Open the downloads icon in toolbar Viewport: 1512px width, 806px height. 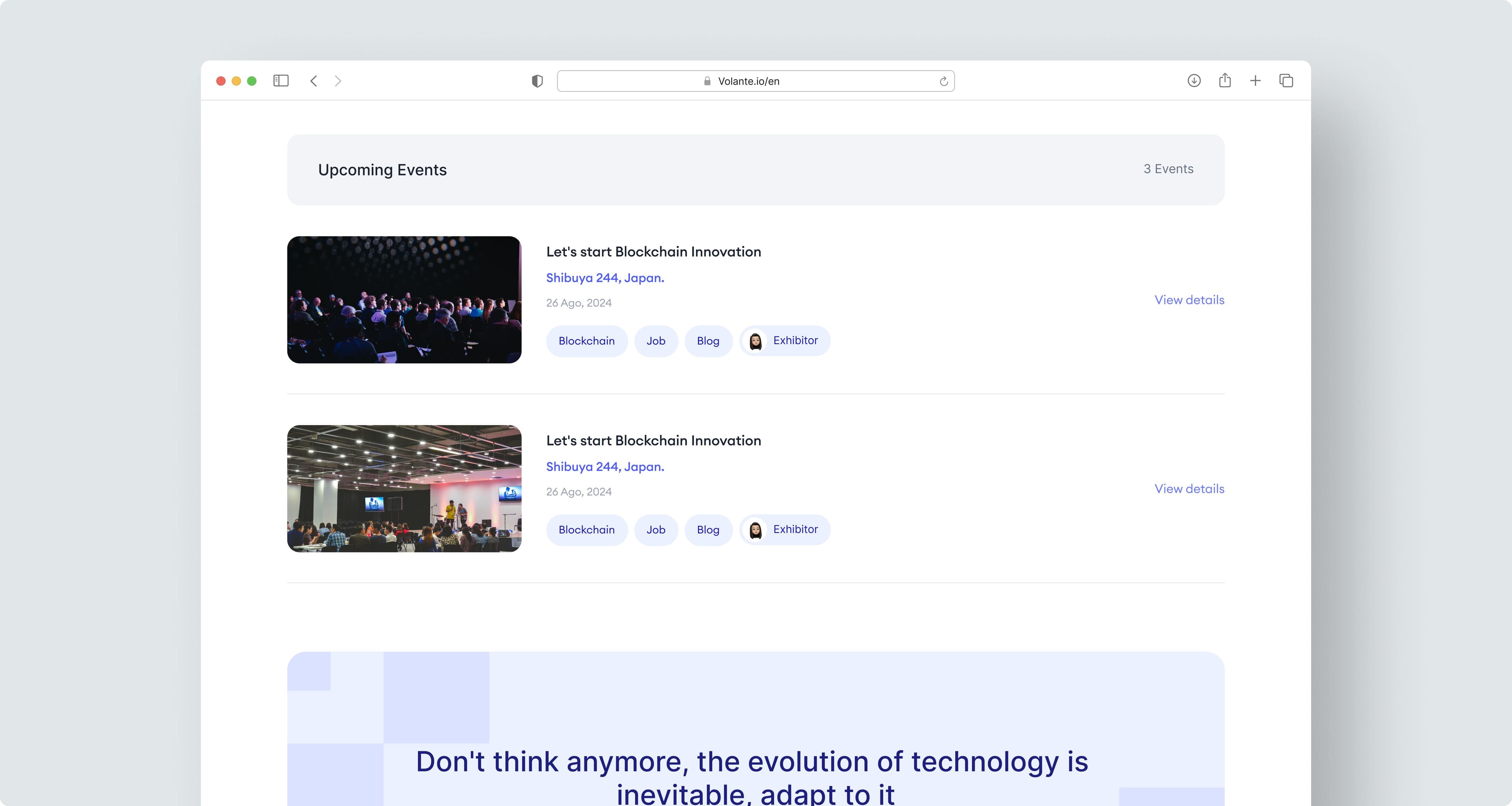(1194, 81)
